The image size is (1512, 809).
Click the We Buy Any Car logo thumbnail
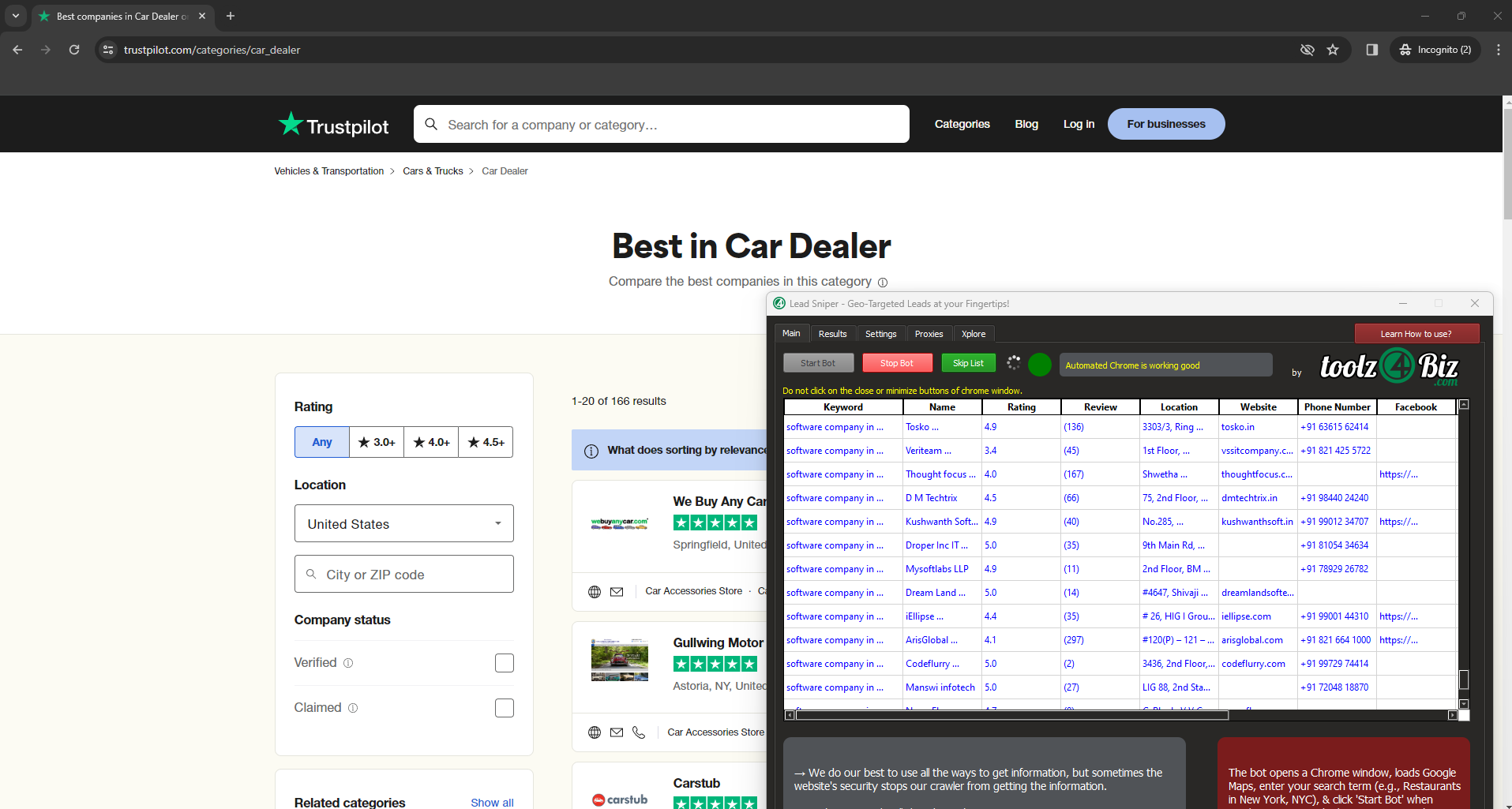[x=620, y=522]
